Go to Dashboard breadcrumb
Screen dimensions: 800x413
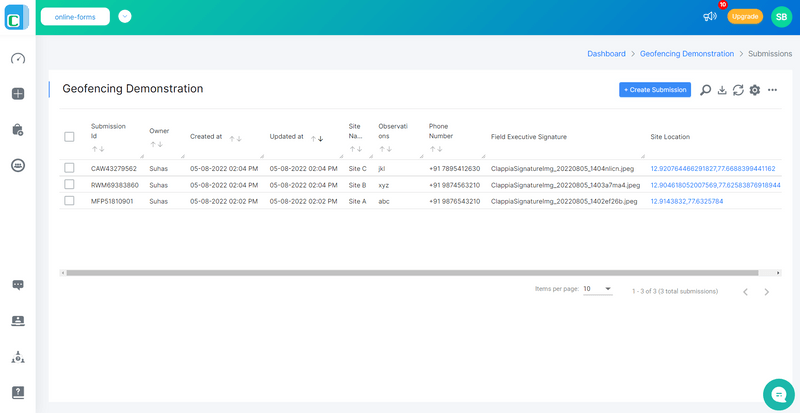tap(607, 52)
